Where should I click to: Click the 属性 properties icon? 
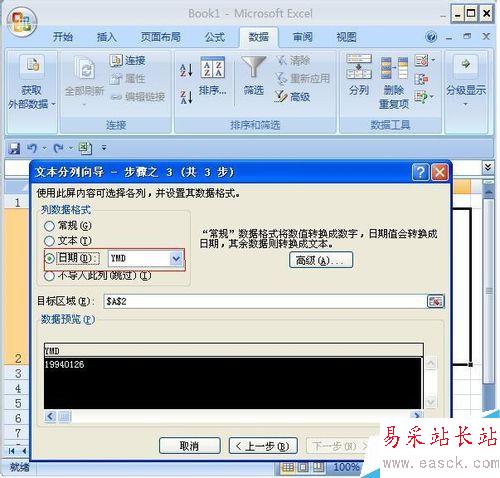[116, 79]
